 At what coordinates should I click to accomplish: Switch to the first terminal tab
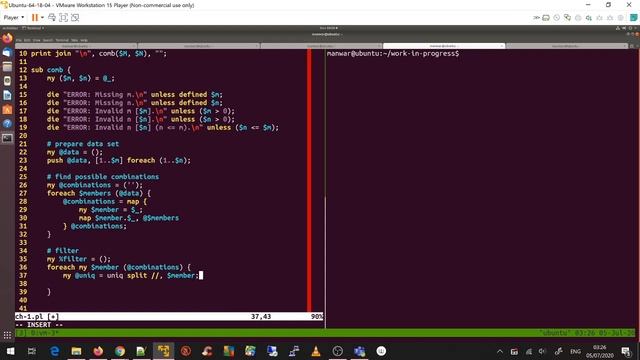coord(76,46)
